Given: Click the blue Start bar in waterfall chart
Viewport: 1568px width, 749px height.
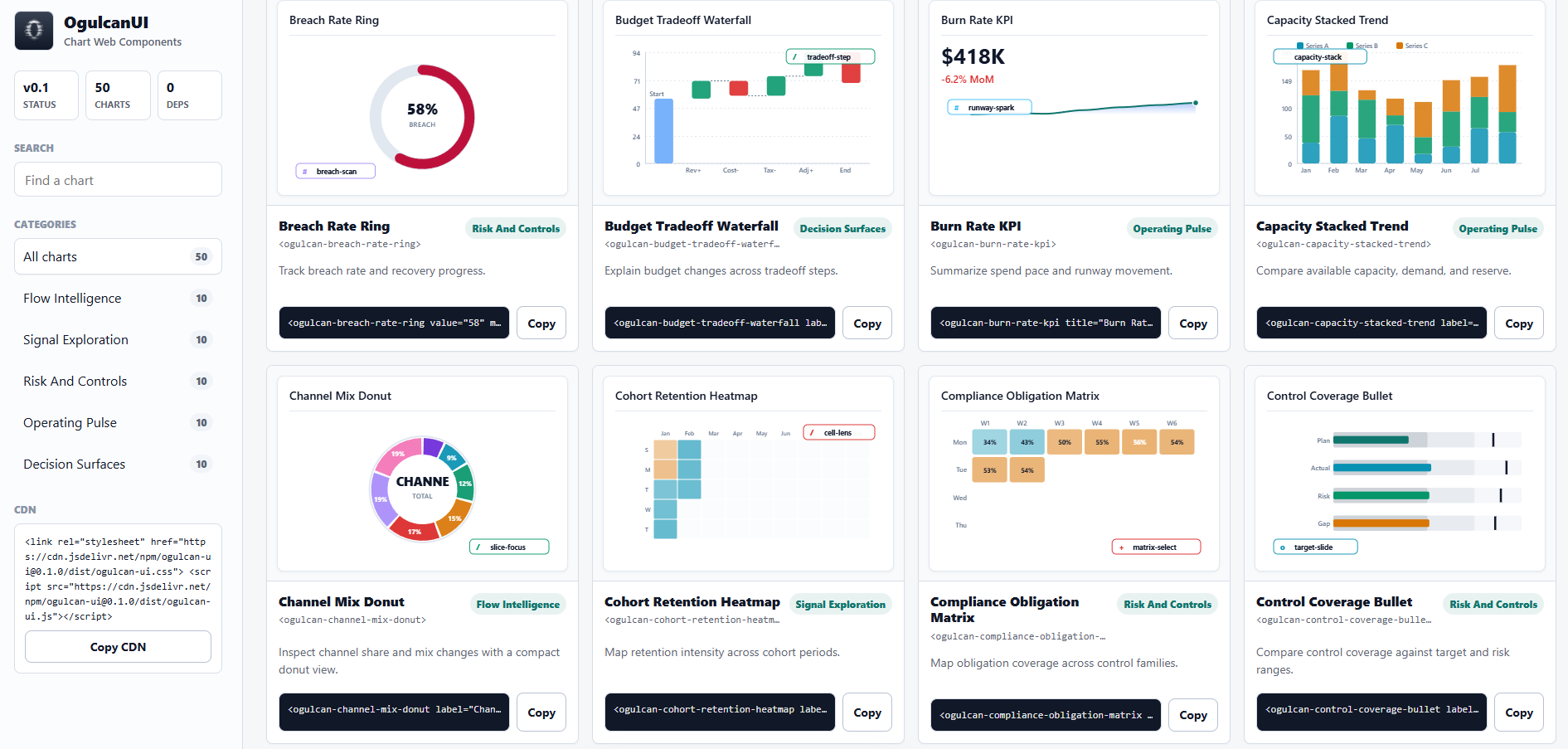Looking at the screenshot, I should click(663, 131).
